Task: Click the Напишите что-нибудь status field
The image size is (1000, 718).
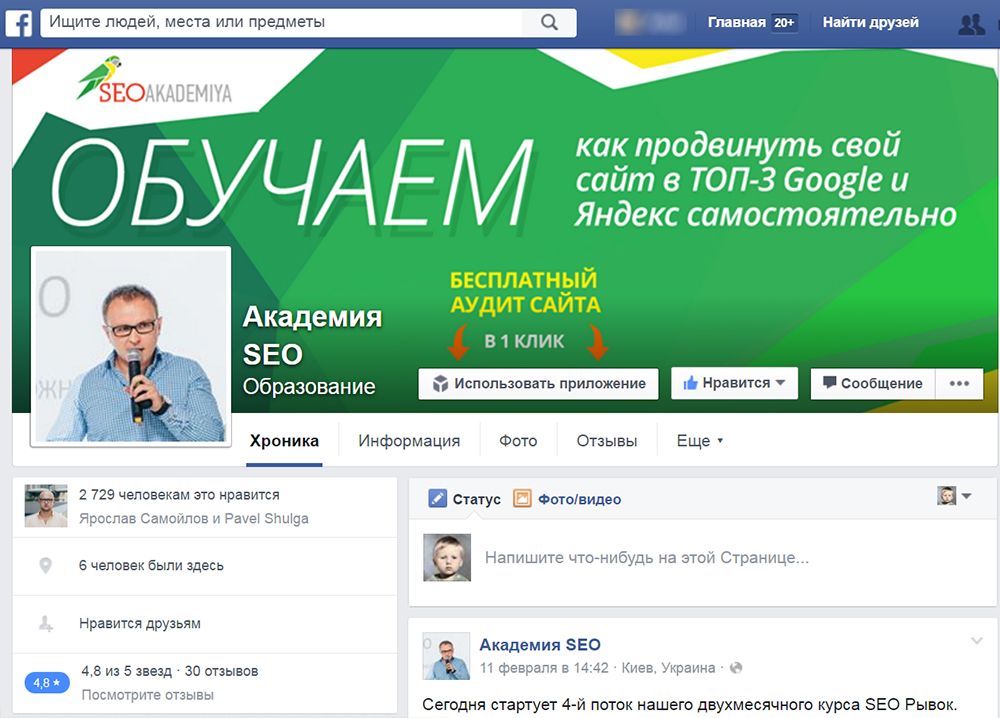Action: pos(646,557)
